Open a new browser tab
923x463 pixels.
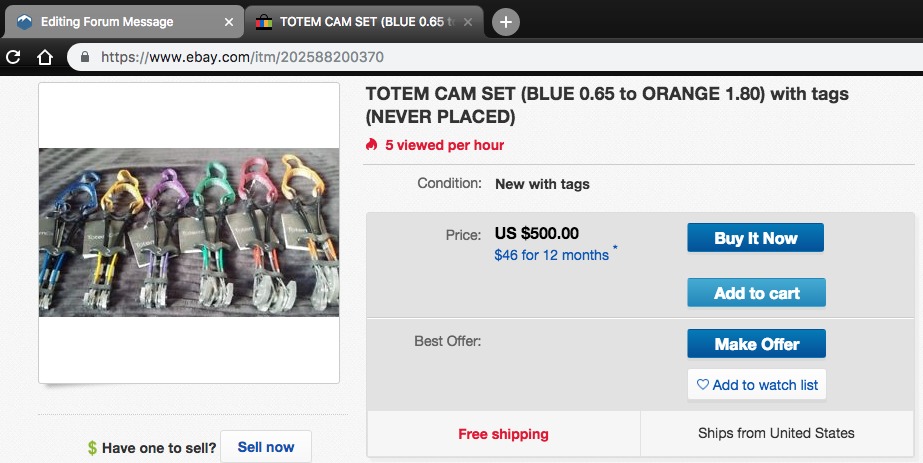(x=506, y=21)
